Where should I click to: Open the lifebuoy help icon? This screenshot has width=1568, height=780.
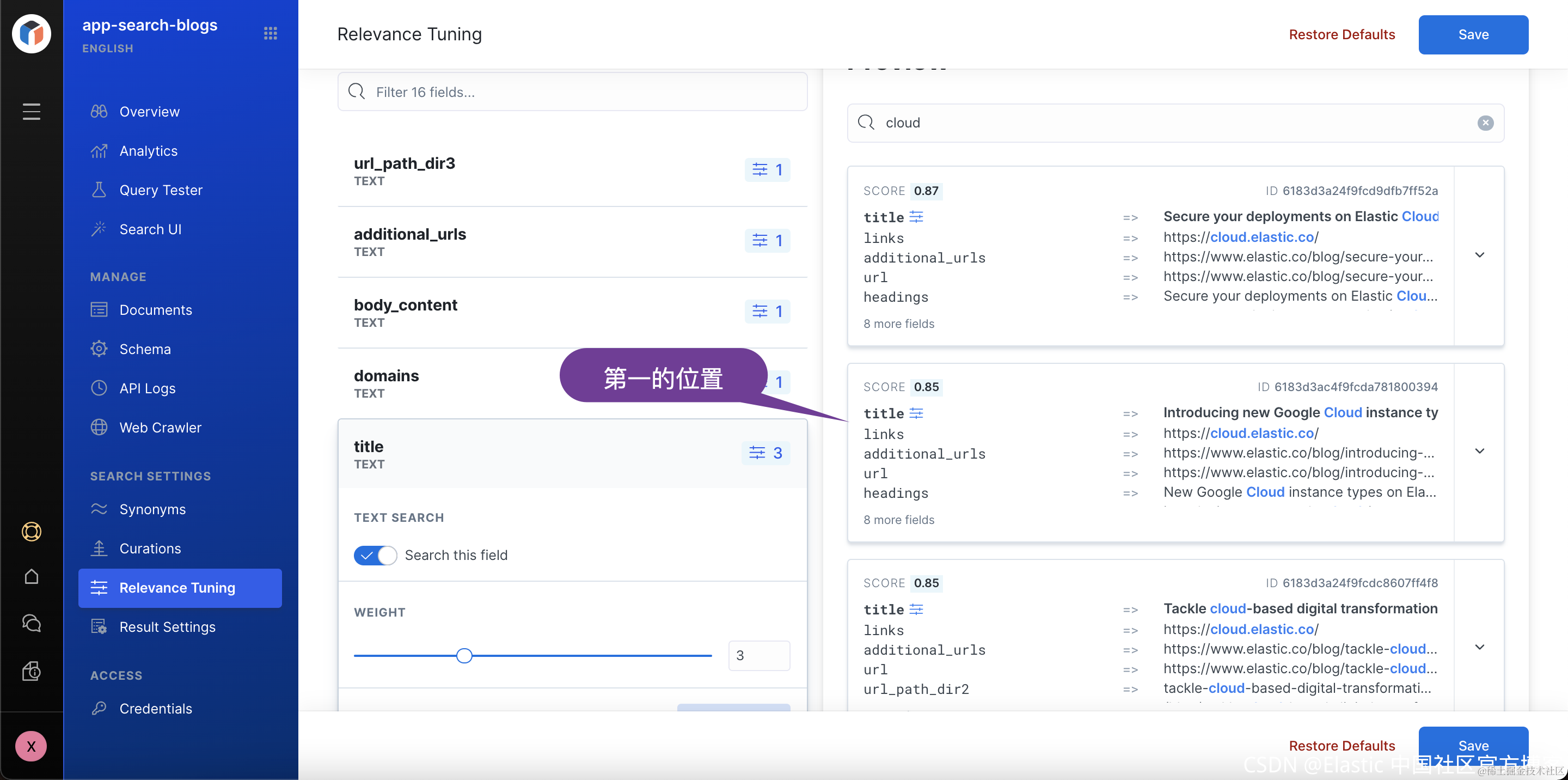(31, 532)
